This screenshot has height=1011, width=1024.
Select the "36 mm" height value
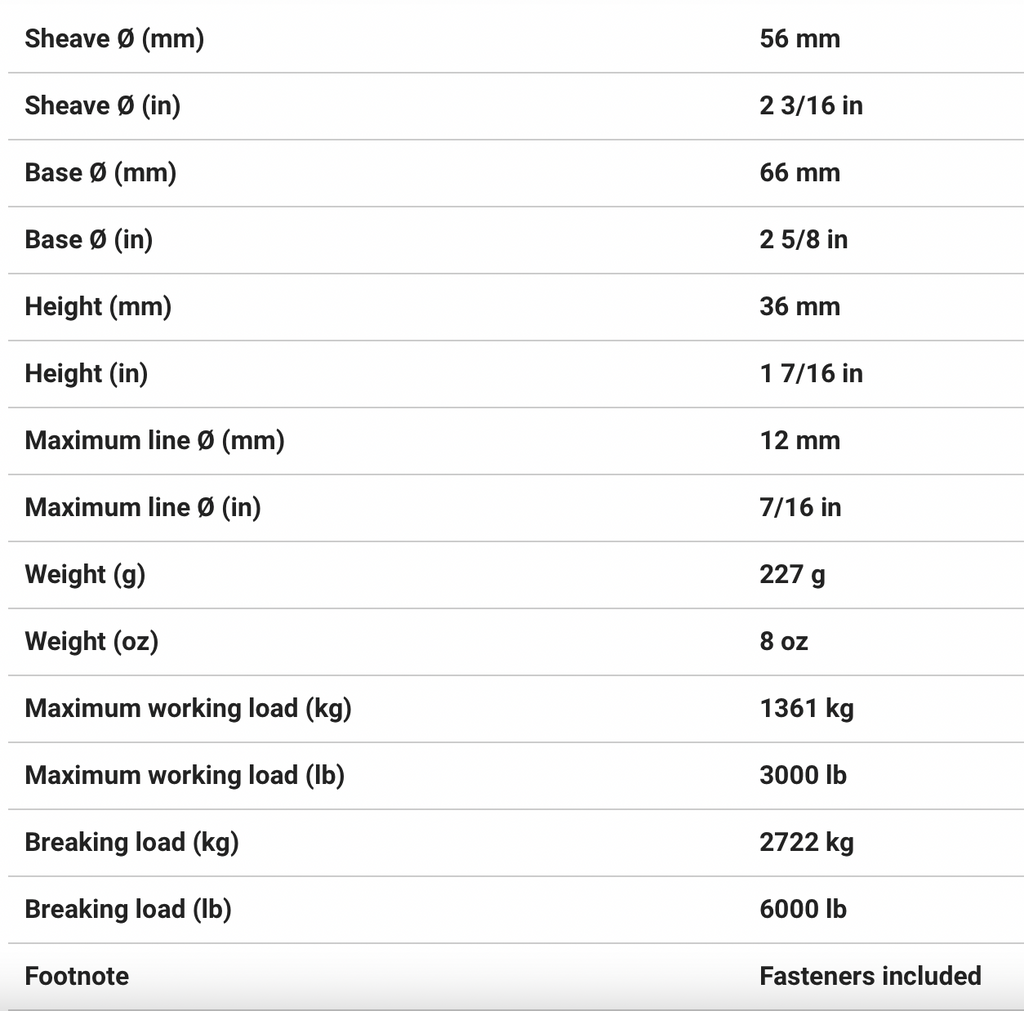click(799, 307)
